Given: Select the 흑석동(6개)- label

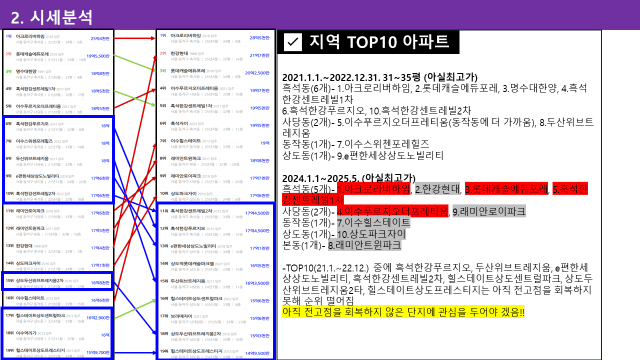Looking at the screenshot, I should click(x=309, y=88).
